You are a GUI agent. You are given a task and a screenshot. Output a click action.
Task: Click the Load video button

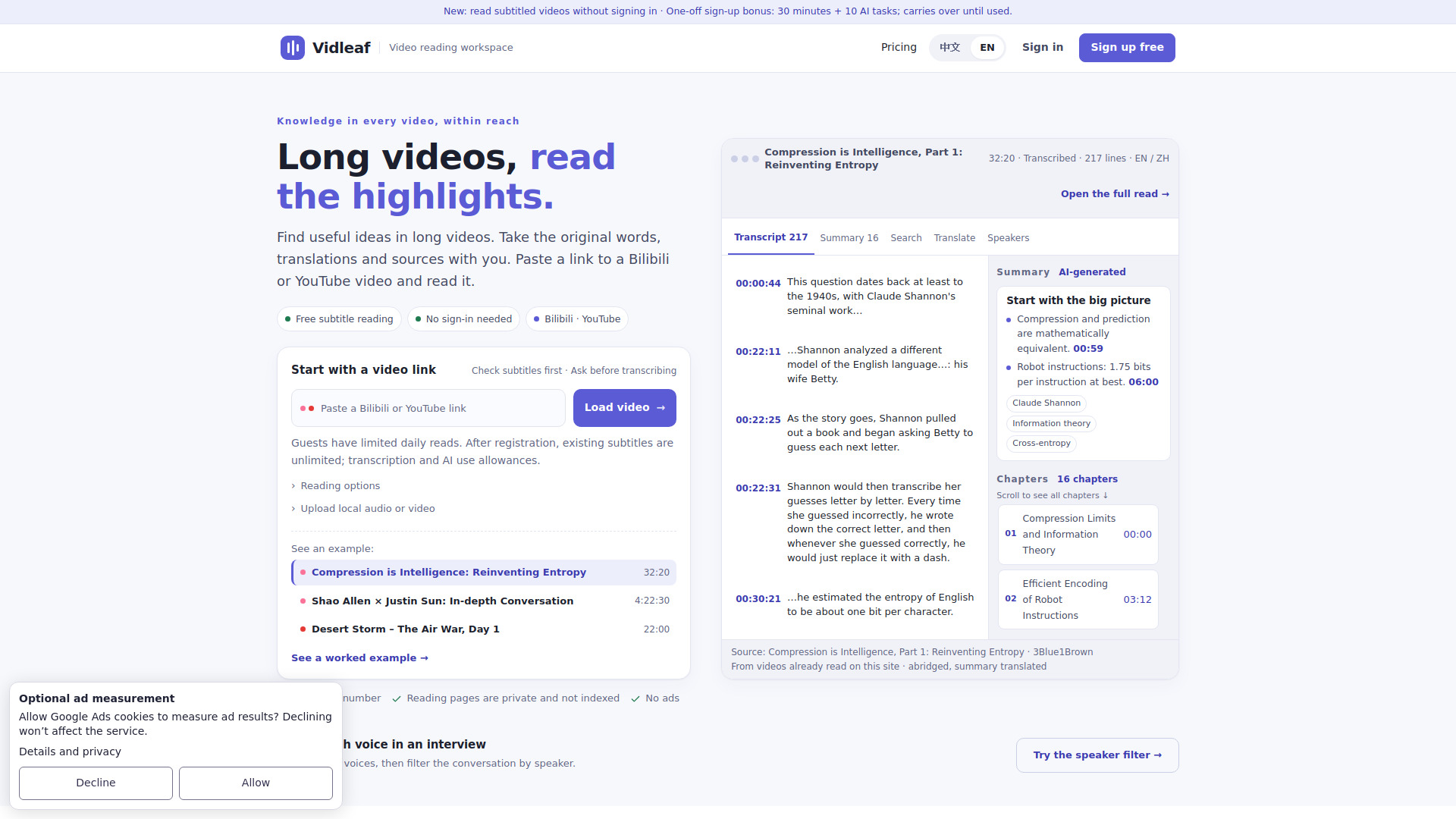pos(625,408)
